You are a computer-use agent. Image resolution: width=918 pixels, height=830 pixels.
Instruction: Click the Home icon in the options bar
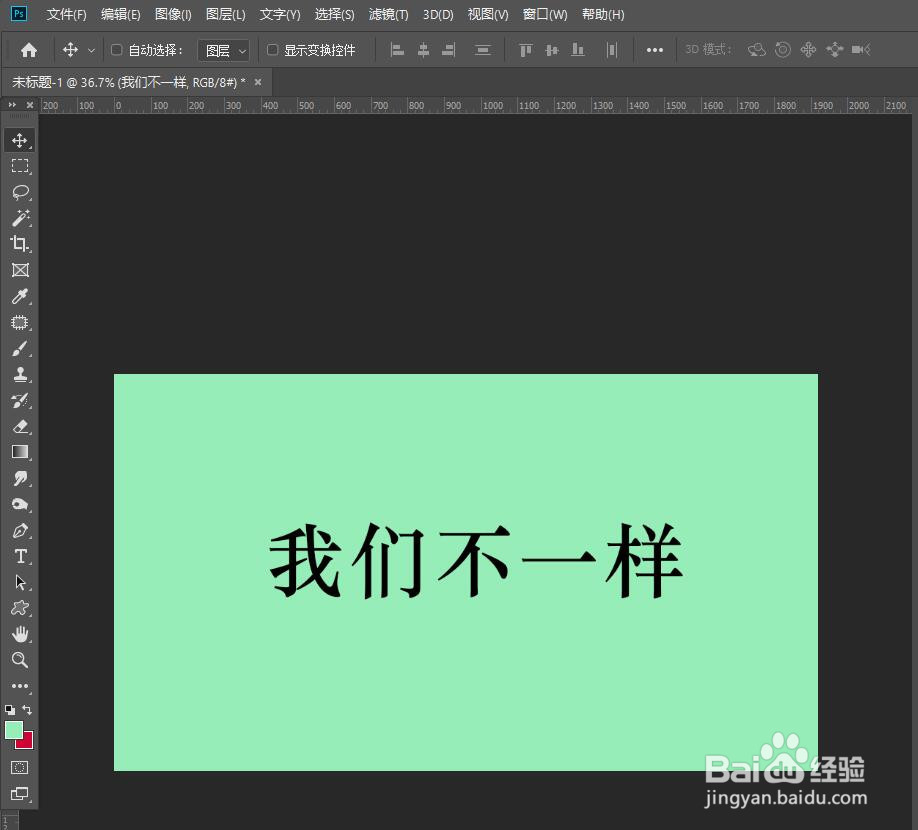[27, 49]
